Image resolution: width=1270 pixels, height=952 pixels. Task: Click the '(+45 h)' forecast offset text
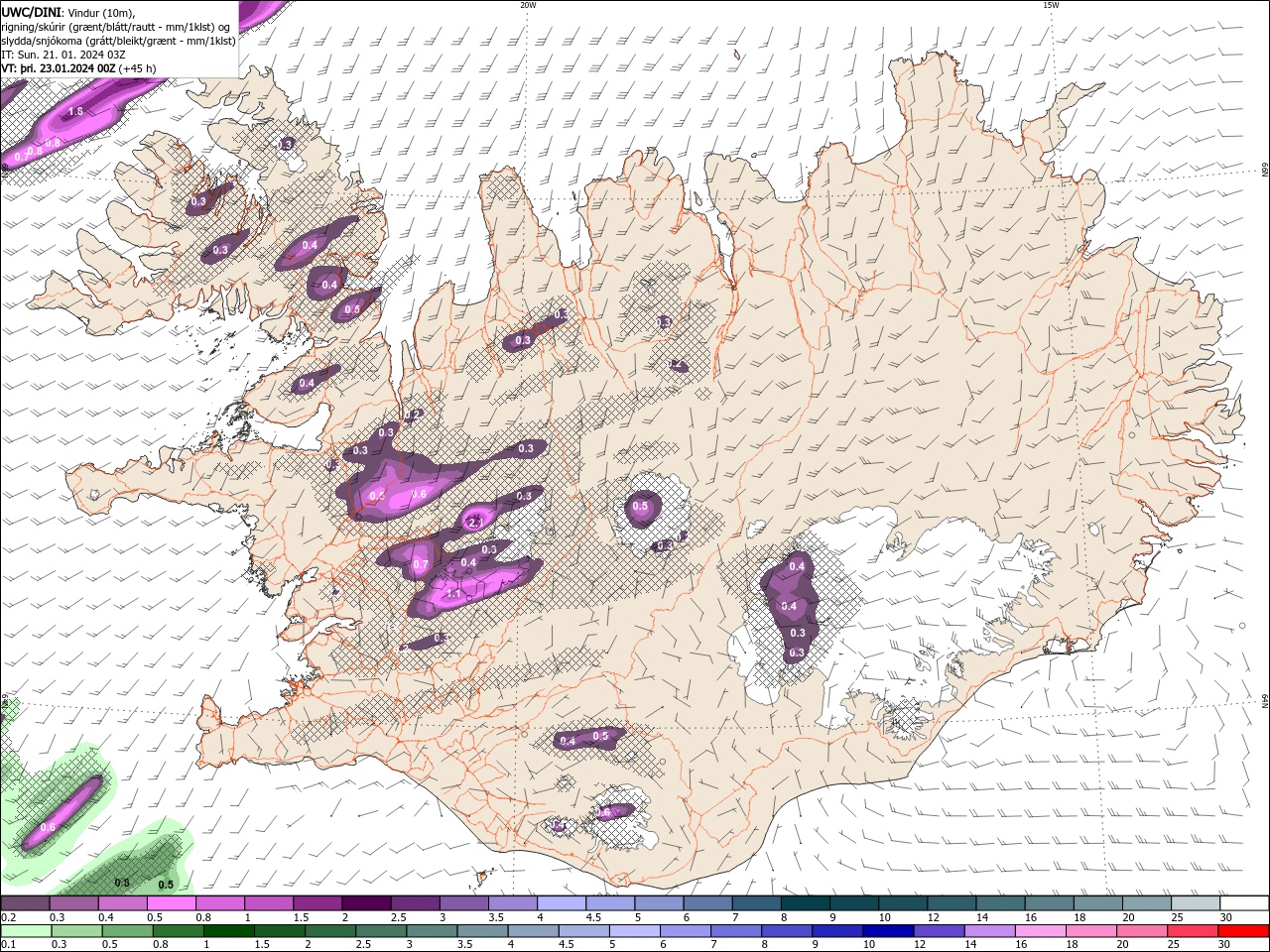[x=138, y=68]
